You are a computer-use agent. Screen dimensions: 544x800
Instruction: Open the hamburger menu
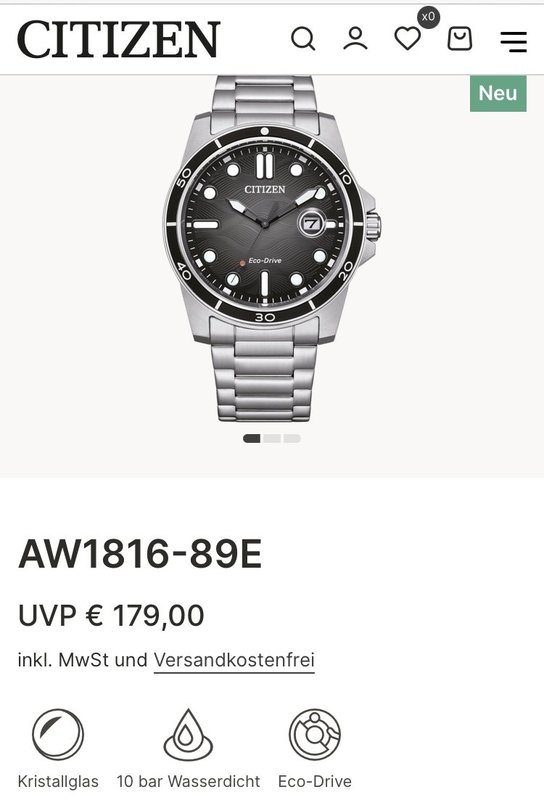click(x=513, y=41)
